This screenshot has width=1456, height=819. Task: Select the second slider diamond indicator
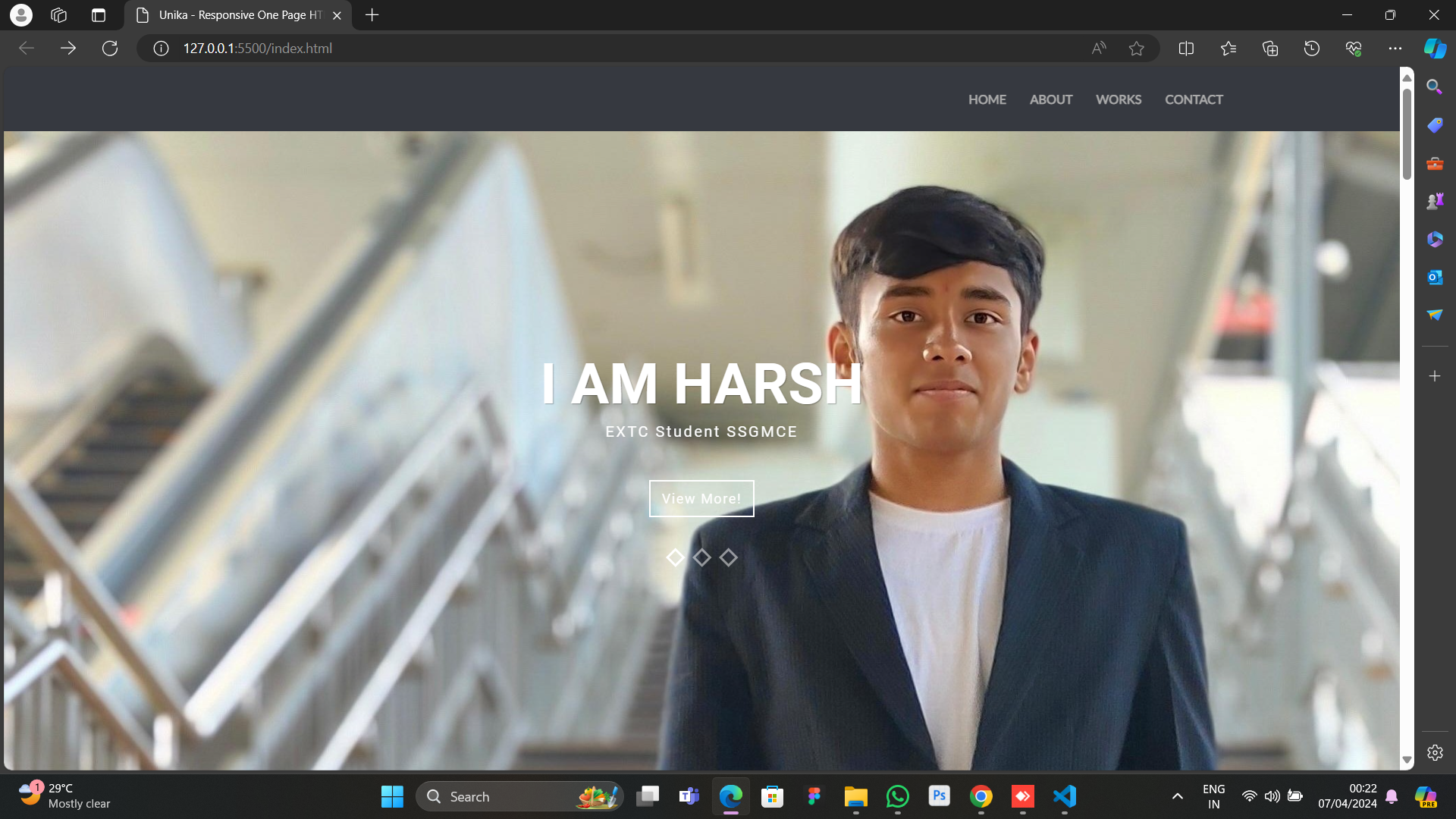coord(701,558)
